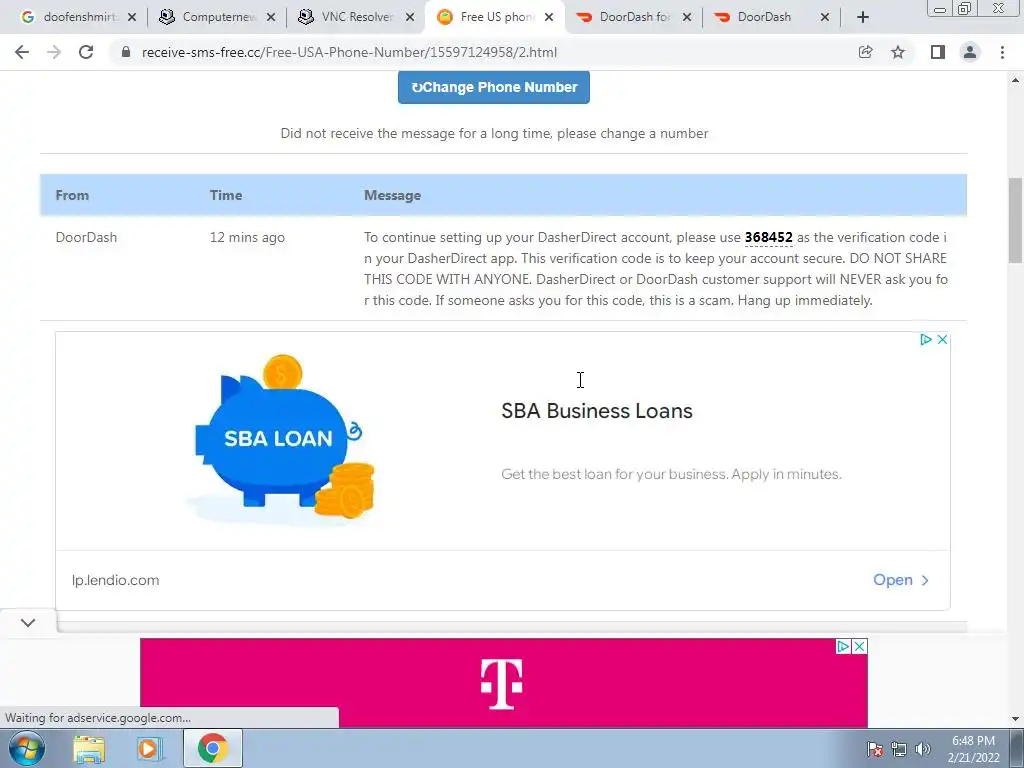Click the browser forward arrow
Image resolution: width=1024 pixels, height=768 pixels.
(54, 52)
